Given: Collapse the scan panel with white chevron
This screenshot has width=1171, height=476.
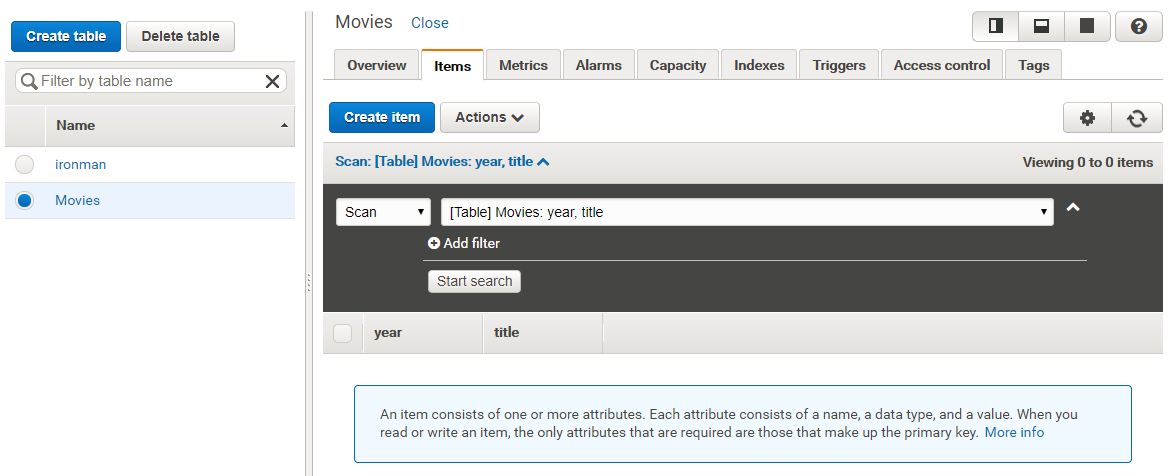Looking at the screenshot, I should 1073,208.
